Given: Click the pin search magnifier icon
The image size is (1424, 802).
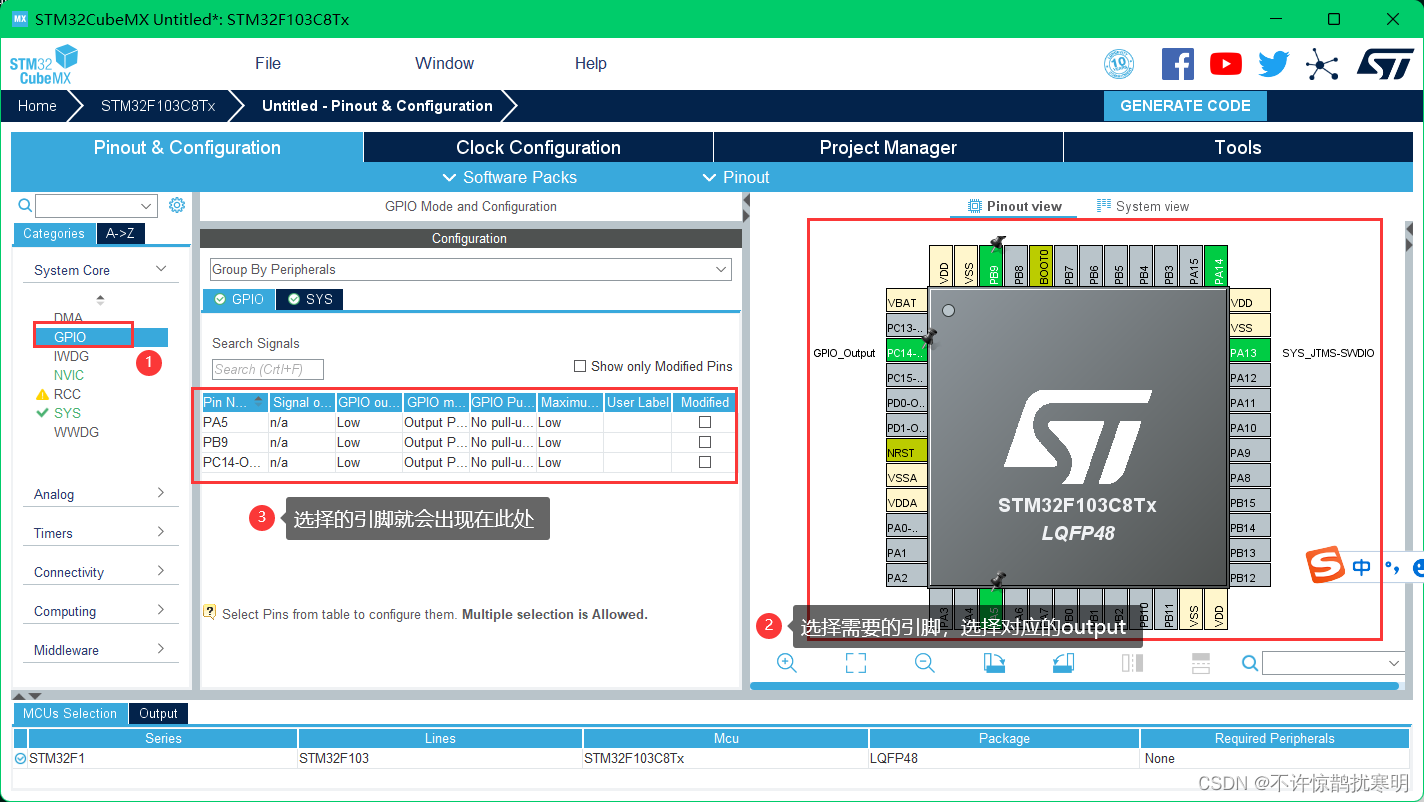Looking at the screenshot, I should pos(1250,663).
